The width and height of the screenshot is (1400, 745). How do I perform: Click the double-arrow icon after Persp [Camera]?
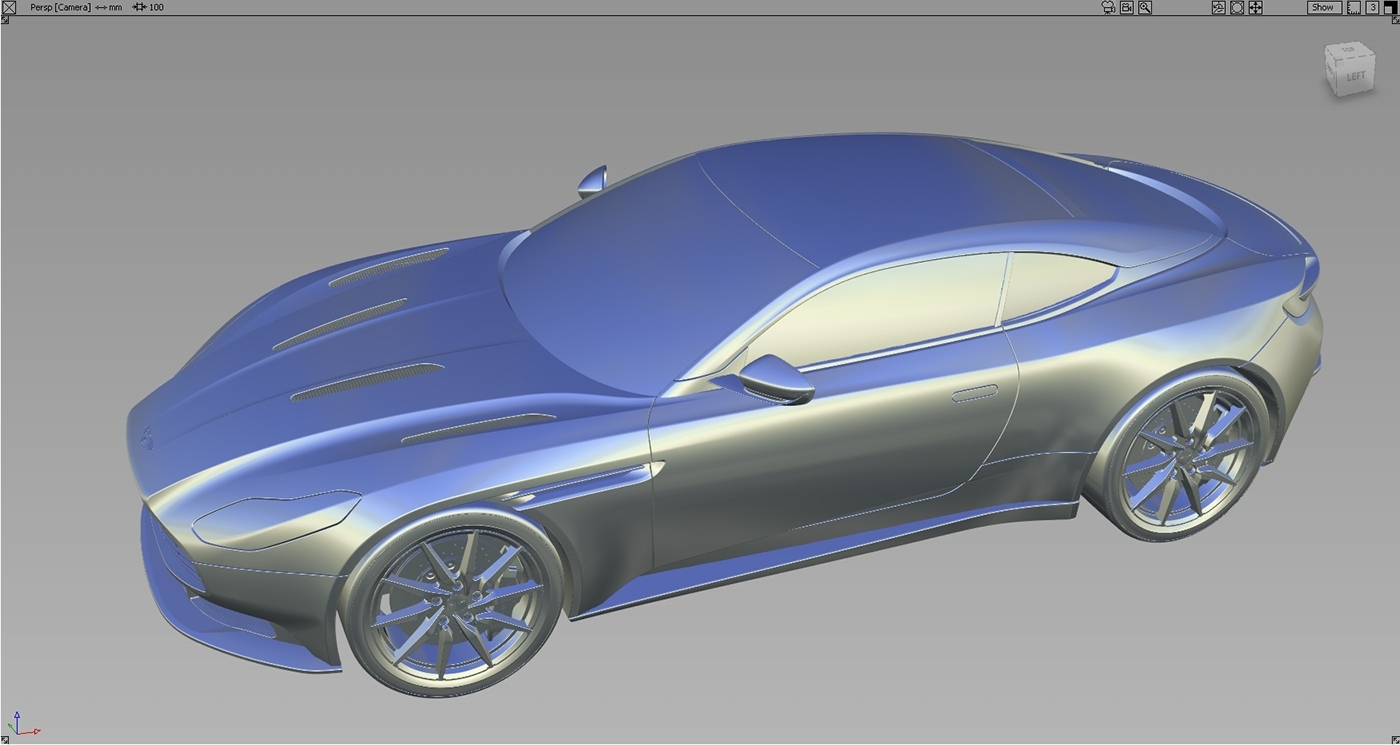(101, 7)
